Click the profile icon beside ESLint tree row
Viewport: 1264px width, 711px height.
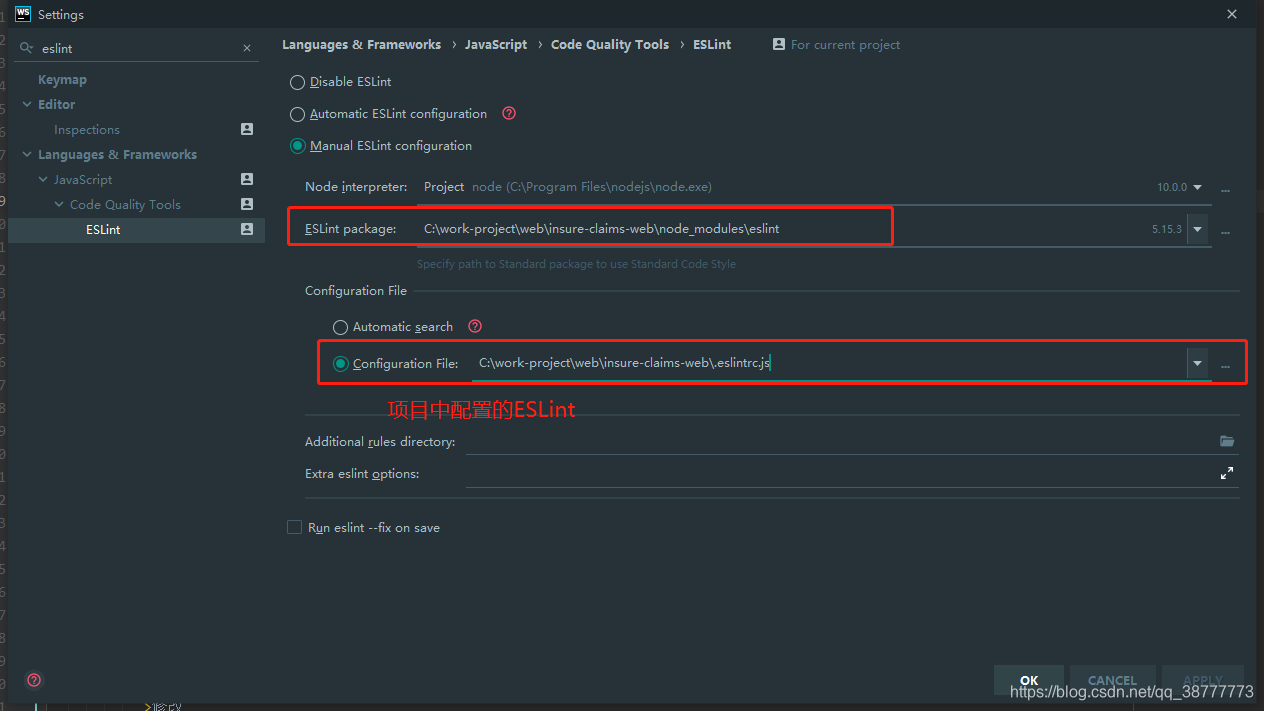(247, 229)
